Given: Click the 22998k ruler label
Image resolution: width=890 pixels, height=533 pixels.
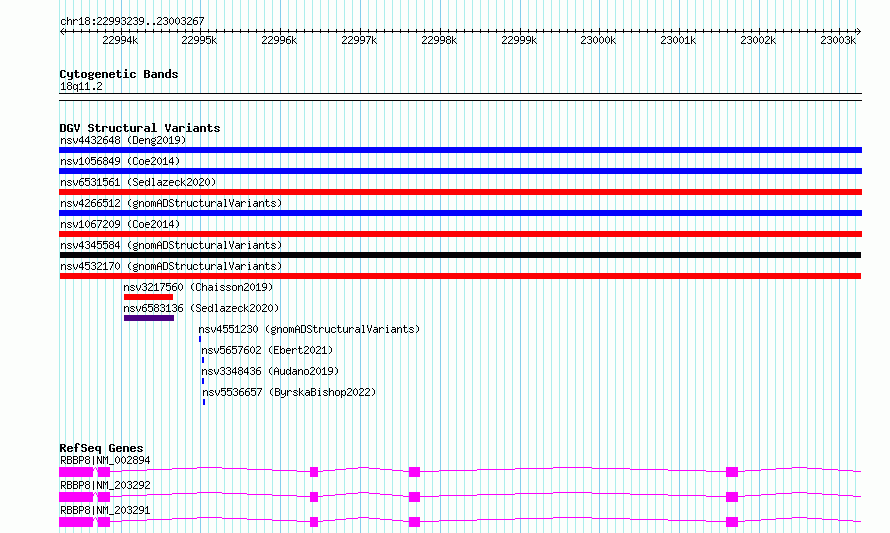Looking at the screenshot, I should click(439, 40).
